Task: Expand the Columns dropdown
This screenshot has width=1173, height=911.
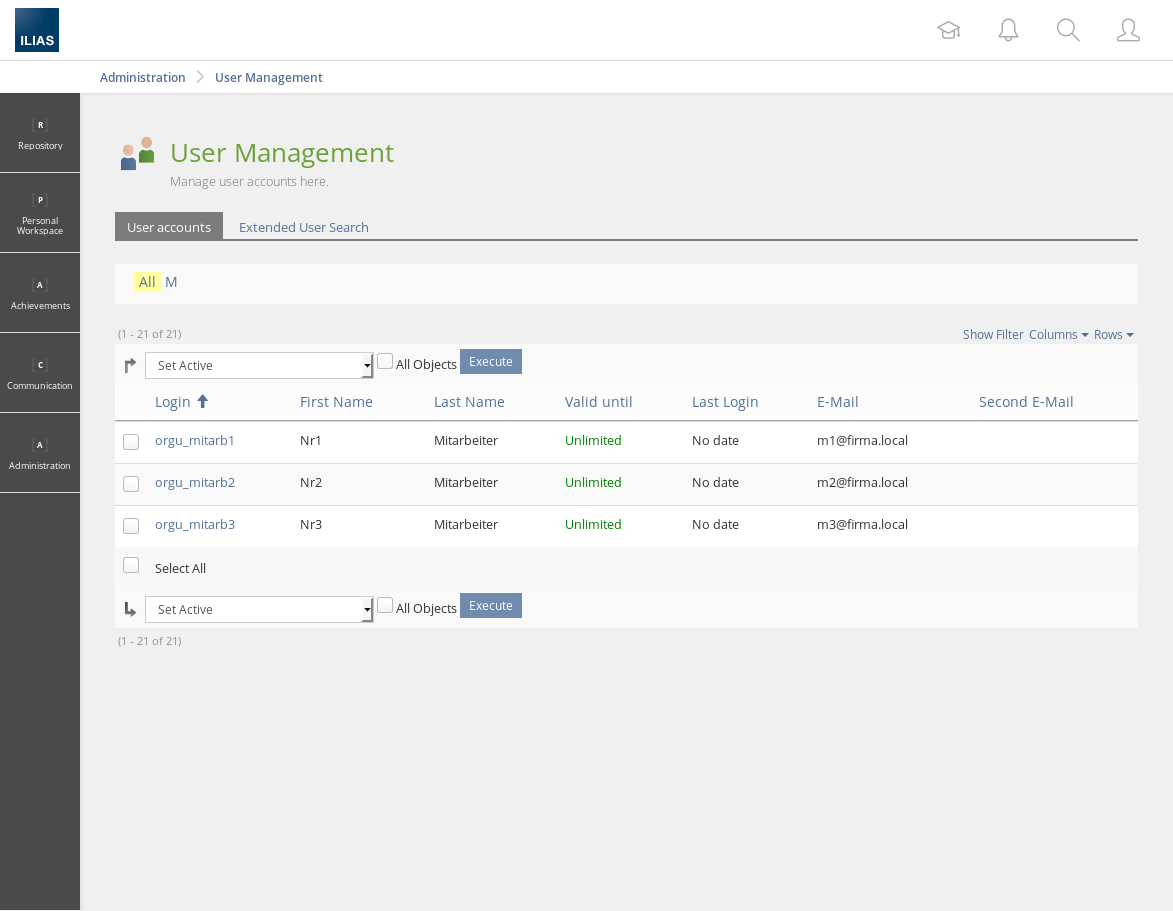Action: point(1058,335)
